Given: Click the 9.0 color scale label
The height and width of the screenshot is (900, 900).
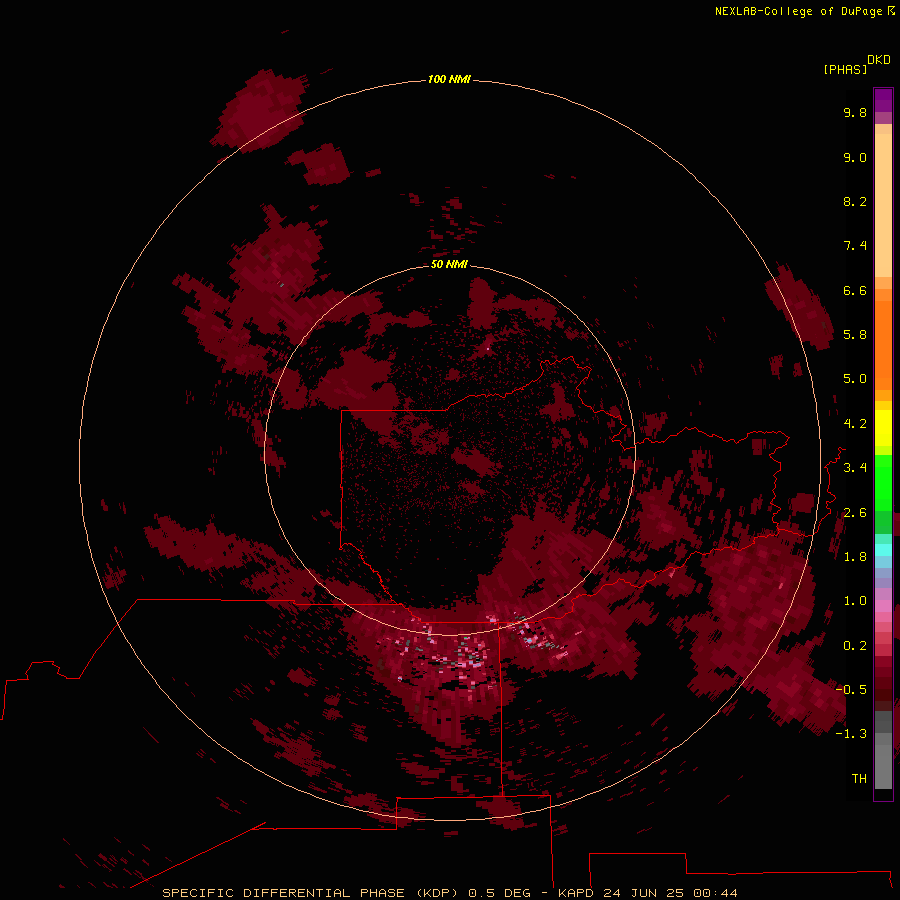Looking at the screenshot, I should point(855,157).
